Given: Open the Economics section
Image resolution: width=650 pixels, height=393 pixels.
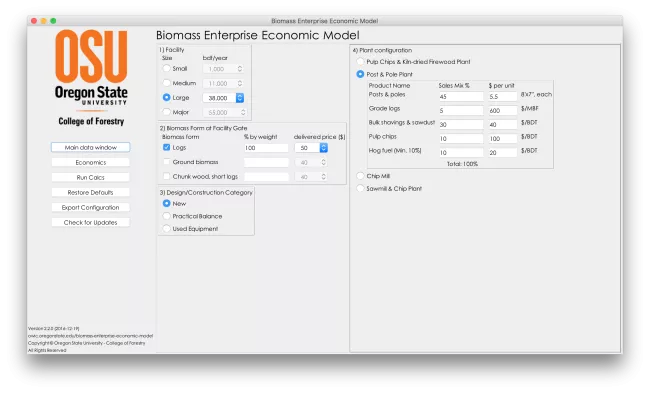Looking at the screenshot, I should (x=90, y=162).
